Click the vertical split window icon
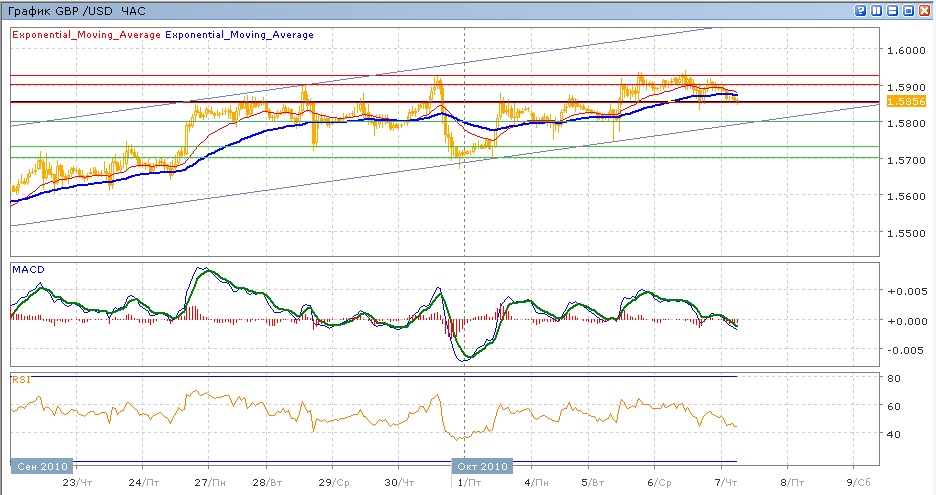The image size is (936, 495). 877,10
